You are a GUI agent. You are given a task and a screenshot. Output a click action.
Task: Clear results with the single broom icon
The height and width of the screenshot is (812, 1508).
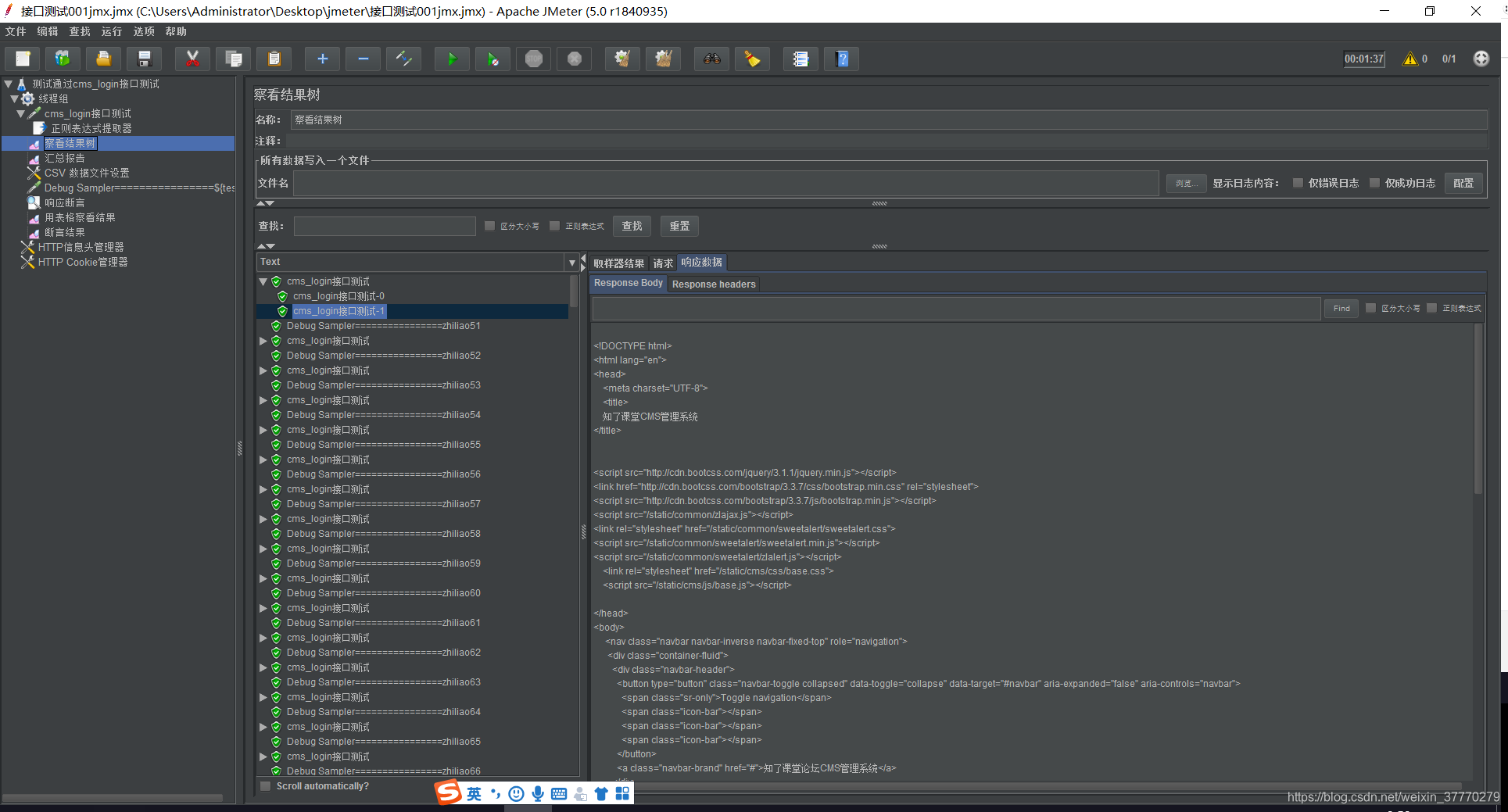622,59
